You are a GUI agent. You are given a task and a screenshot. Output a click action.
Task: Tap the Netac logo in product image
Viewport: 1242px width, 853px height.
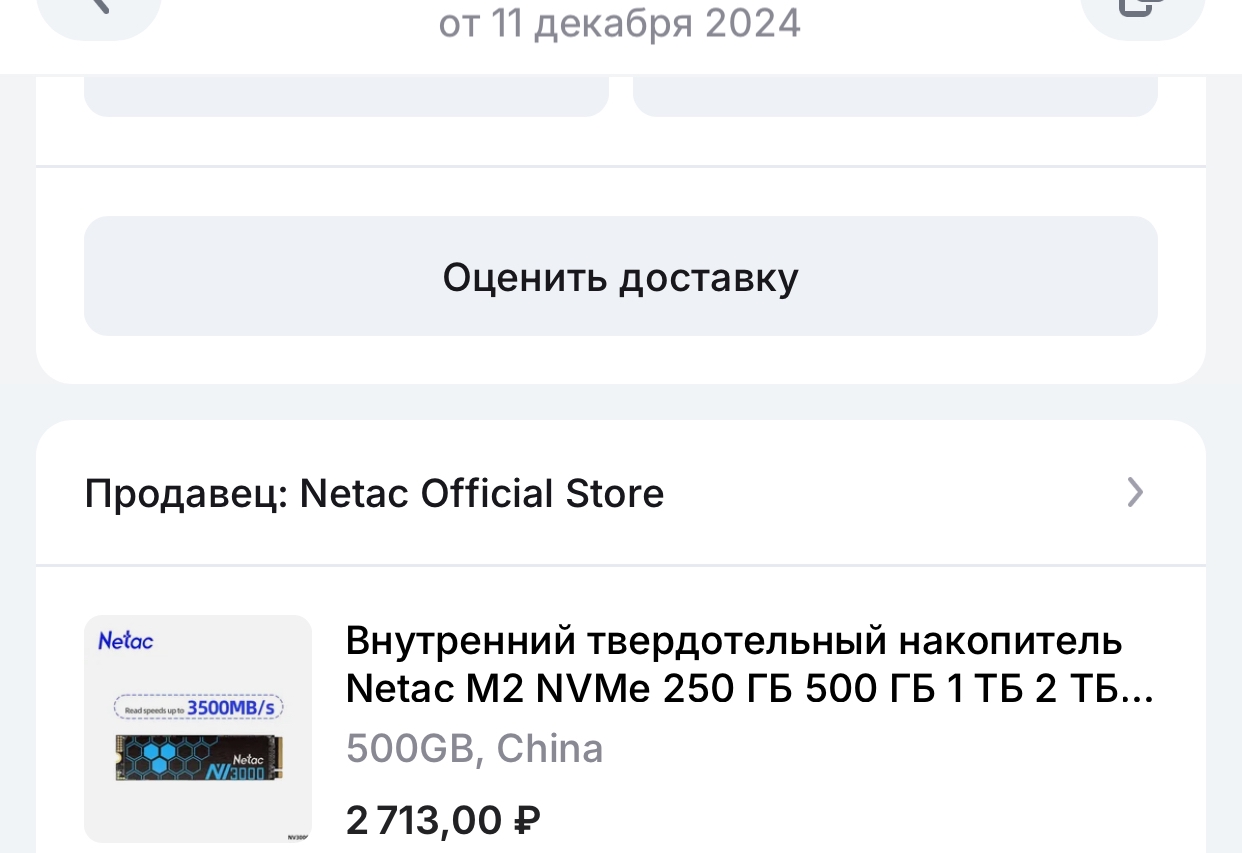coord(126,641)
